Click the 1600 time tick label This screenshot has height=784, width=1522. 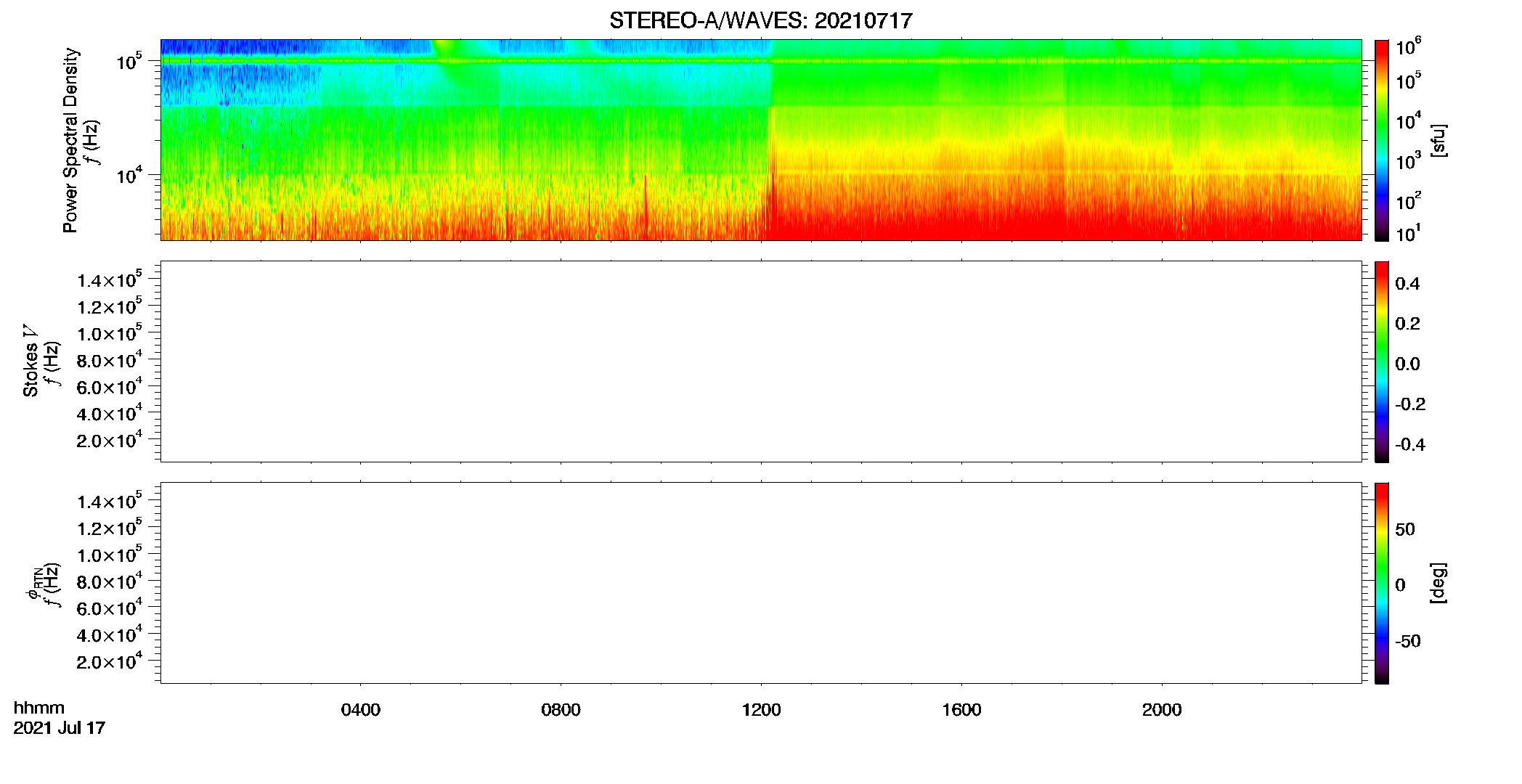point(961,710)
